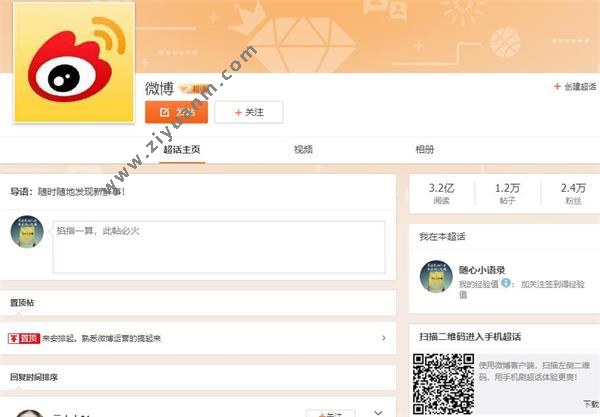The height and width of the screenshot is (417, 600).
Task: Expand the pinned post with right chevron
Action: (384, 338)
